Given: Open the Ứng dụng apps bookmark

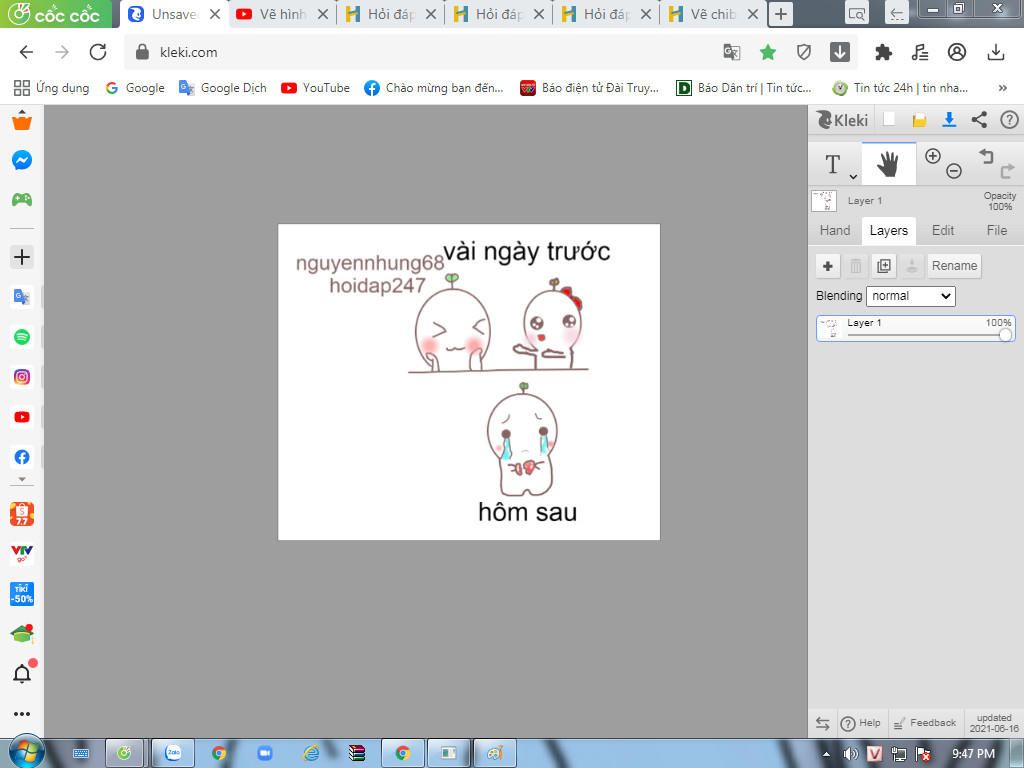Looking at the screenshot, I should (52, 88).
